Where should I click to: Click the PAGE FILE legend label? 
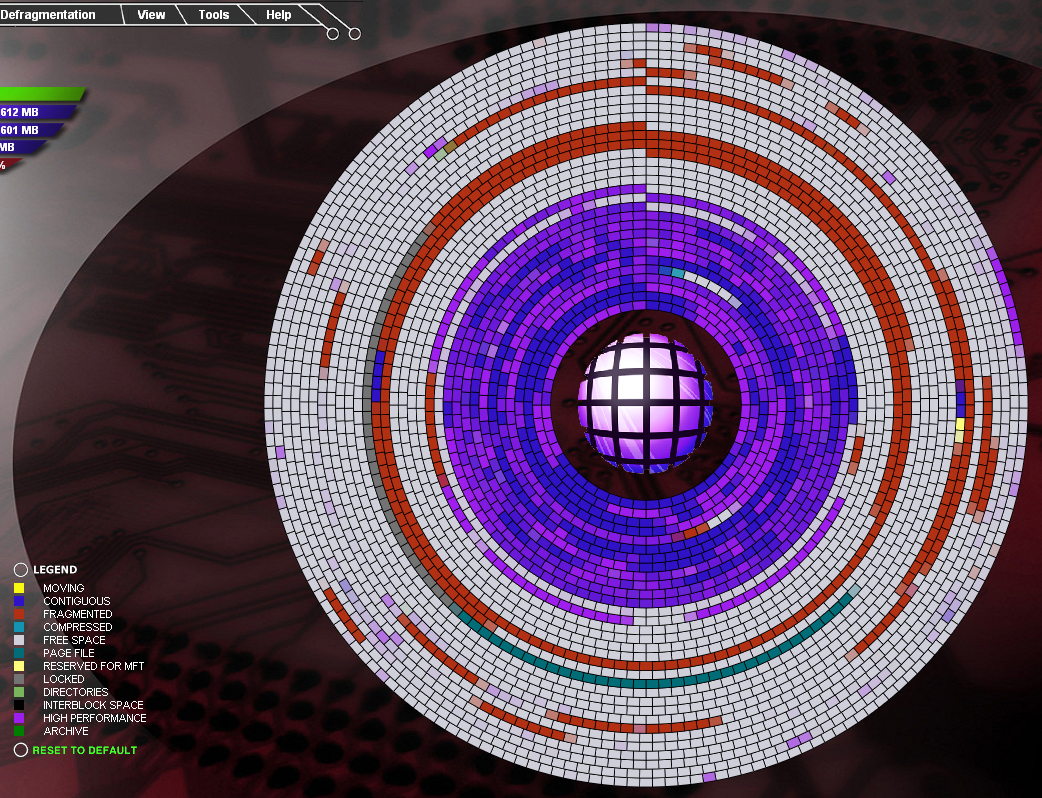[69, 653]
